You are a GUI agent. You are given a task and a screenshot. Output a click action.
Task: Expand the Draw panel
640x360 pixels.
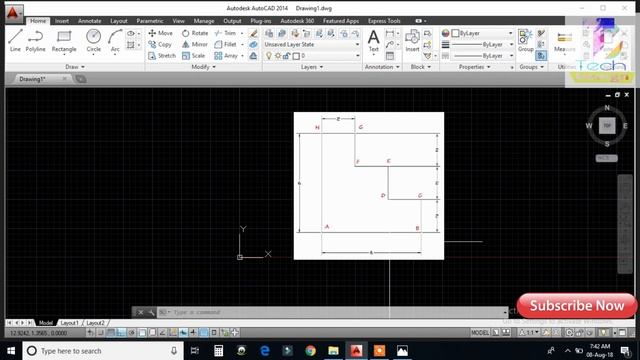75,67
